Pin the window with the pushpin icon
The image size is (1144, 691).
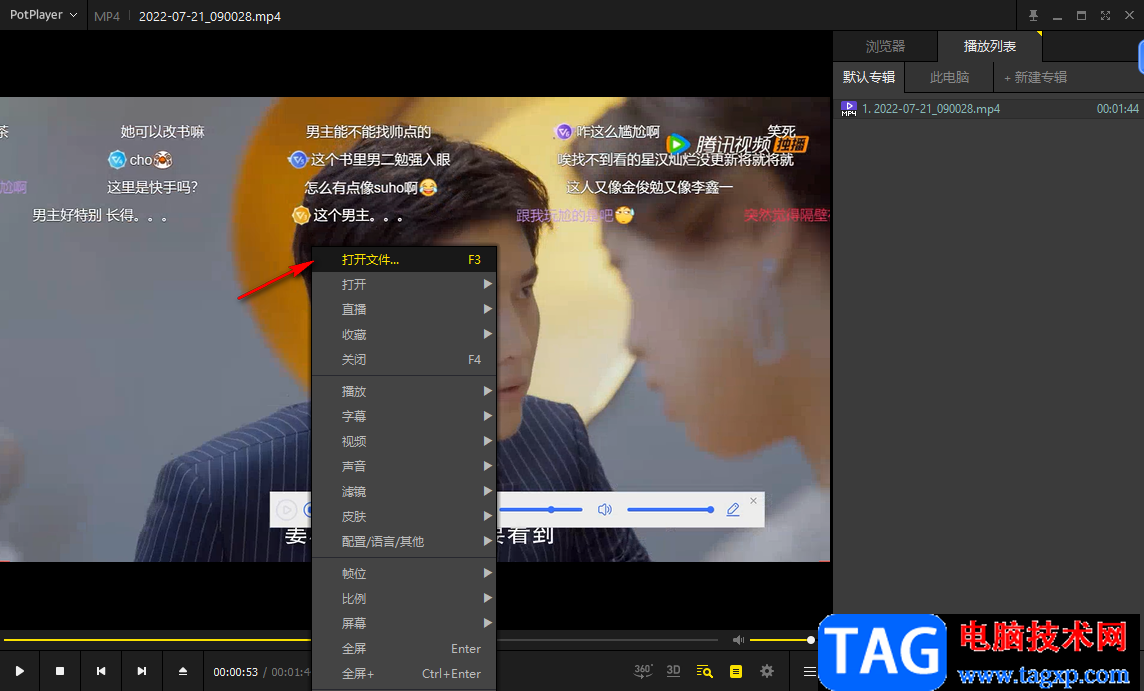point(1033,15)
